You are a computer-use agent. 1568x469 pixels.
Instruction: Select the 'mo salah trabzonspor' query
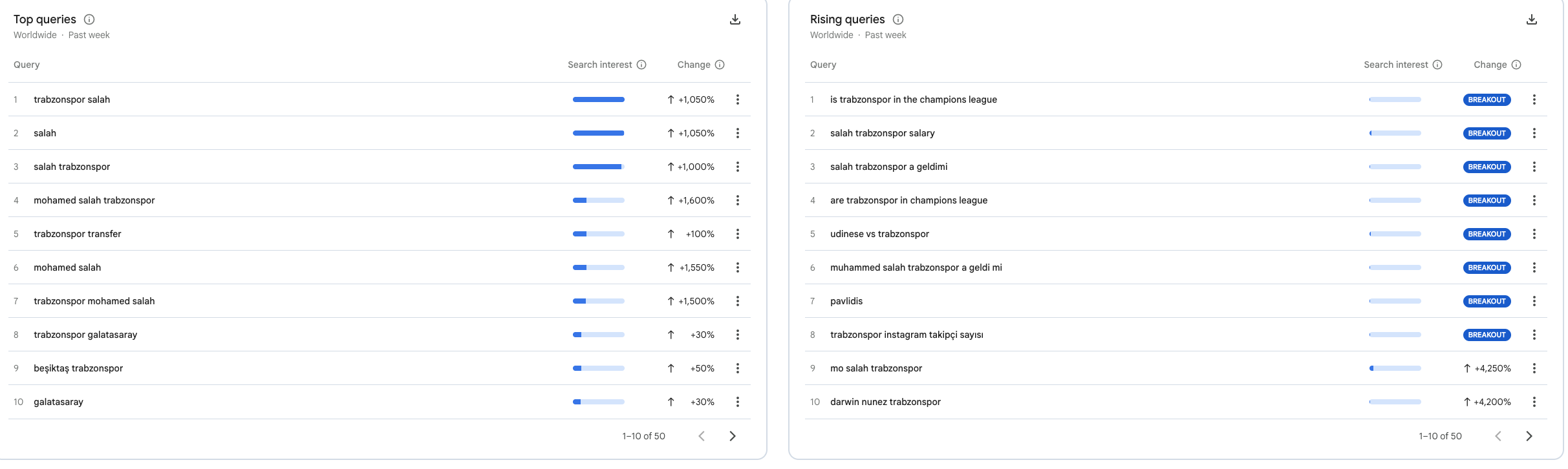876,368
